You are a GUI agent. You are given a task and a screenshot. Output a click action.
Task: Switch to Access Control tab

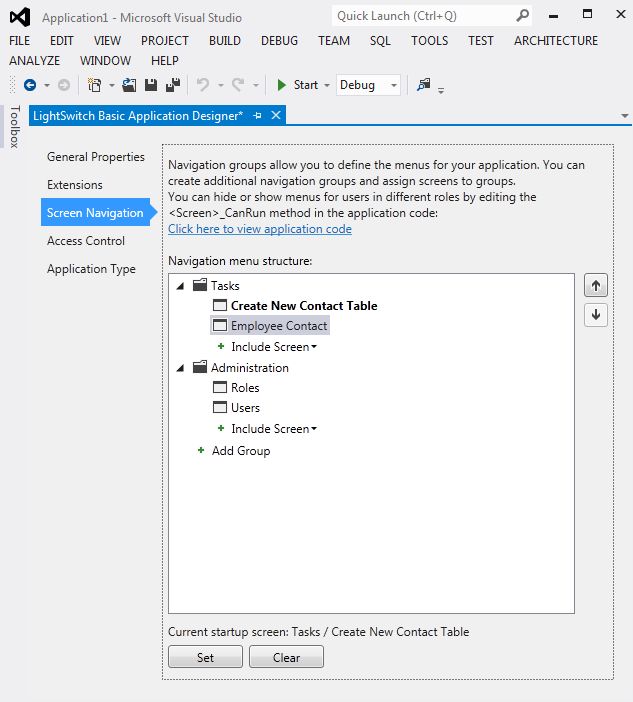pos(86,240)
